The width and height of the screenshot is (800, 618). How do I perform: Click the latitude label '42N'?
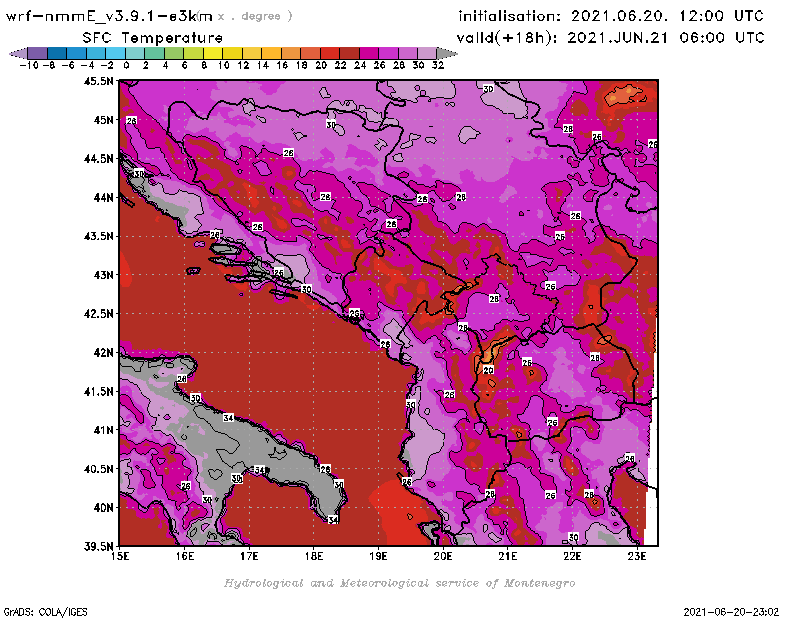click(103, 353)
